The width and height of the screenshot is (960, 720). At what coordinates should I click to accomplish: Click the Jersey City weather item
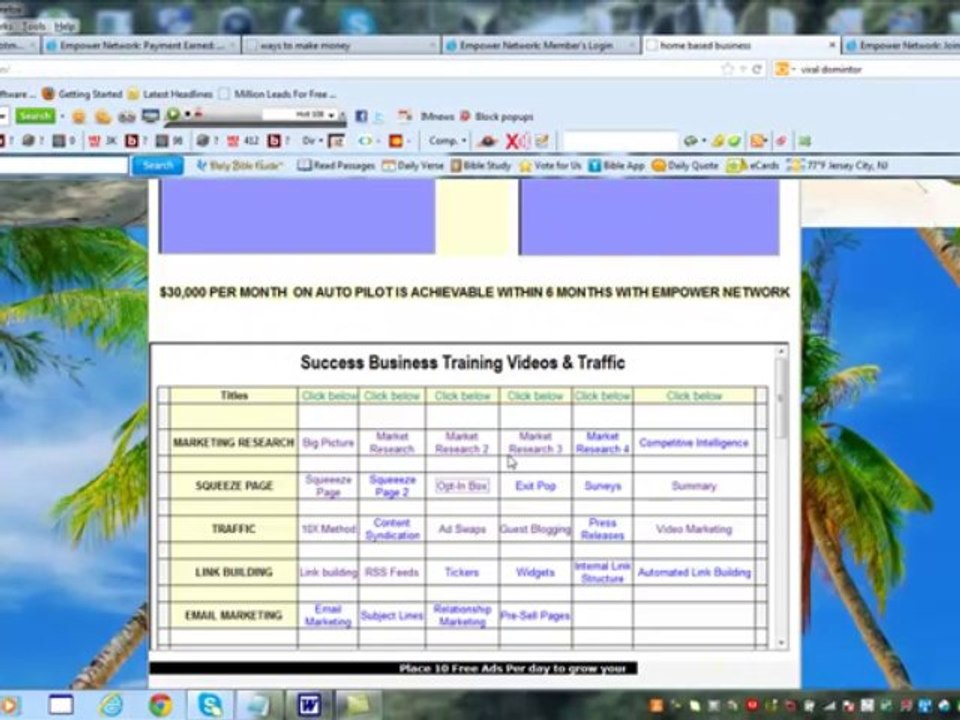pos(837,165)
